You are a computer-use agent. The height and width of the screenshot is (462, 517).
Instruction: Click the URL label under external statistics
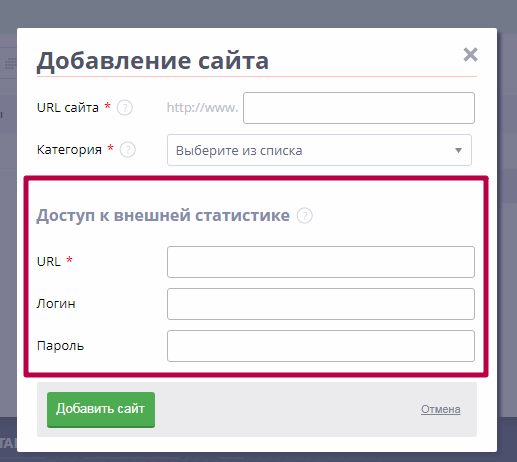49,262
